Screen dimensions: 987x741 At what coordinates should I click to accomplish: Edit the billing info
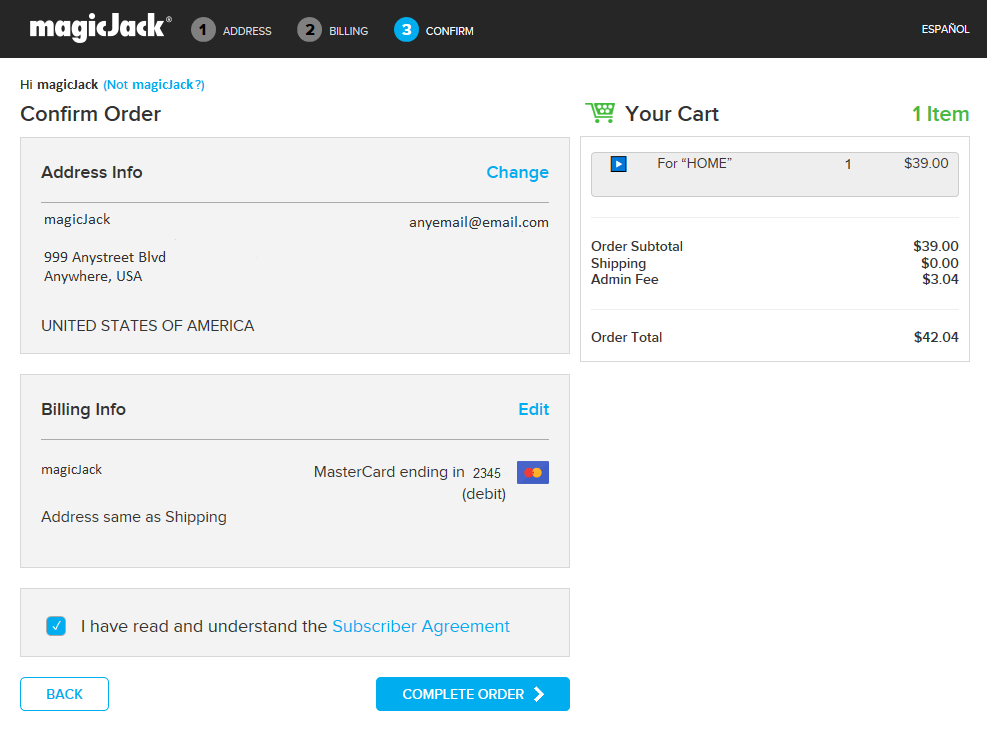click(533, 409)
